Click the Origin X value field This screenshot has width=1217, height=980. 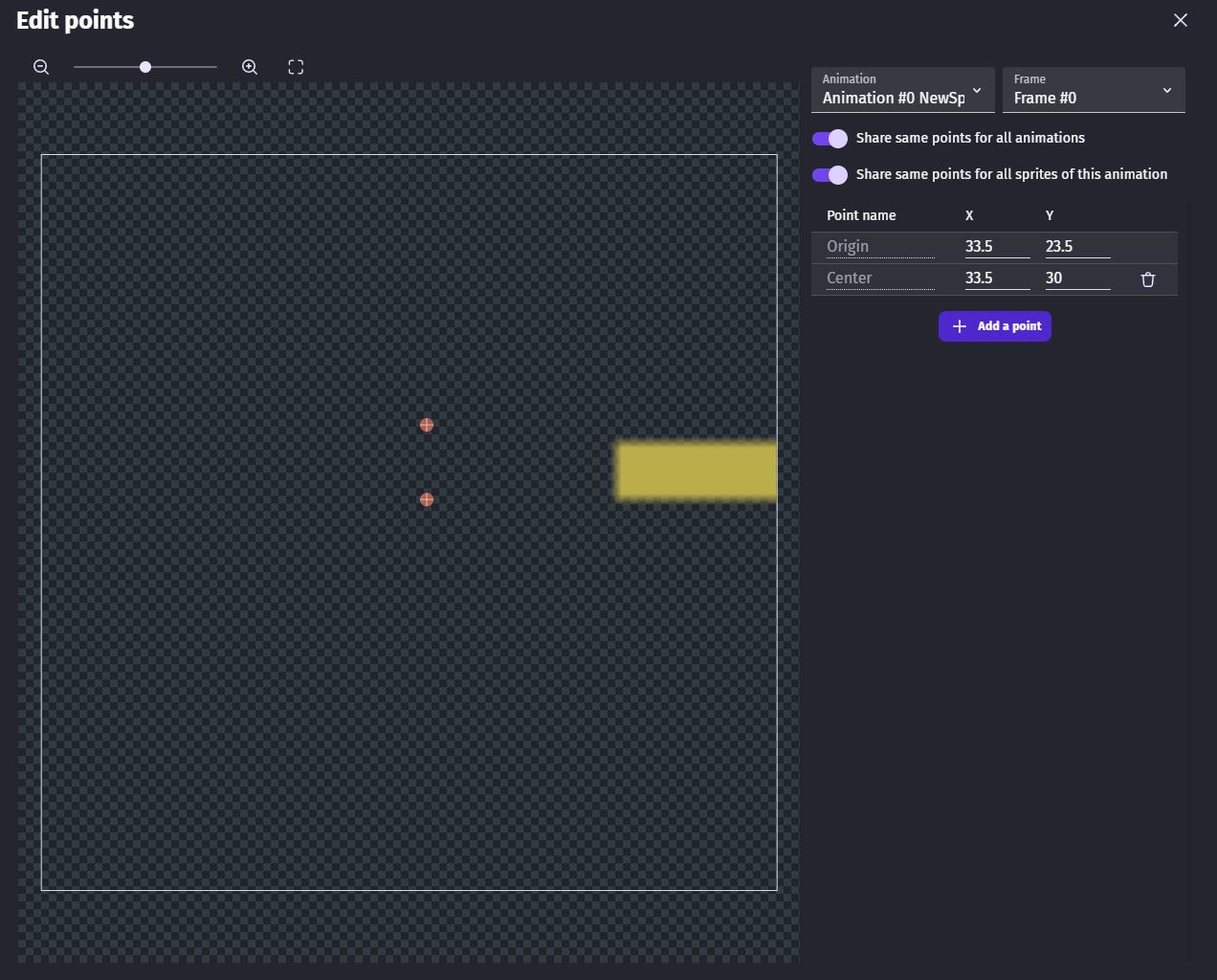(997, 247)
